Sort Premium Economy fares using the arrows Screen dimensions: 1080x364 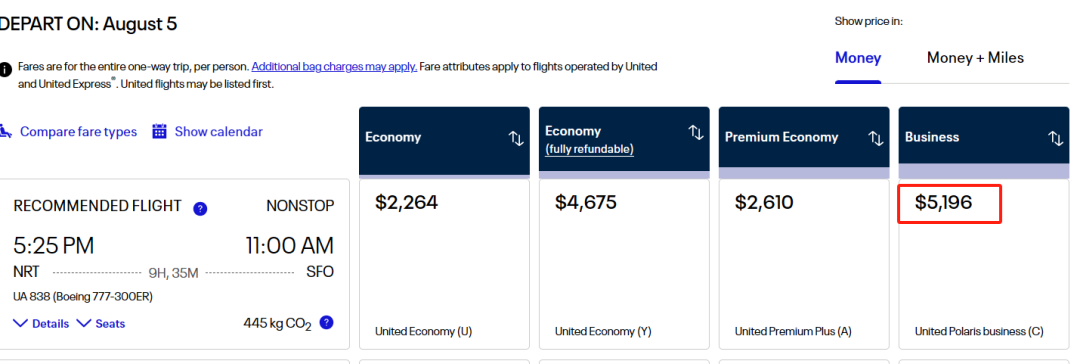click(x=875, y=138)
